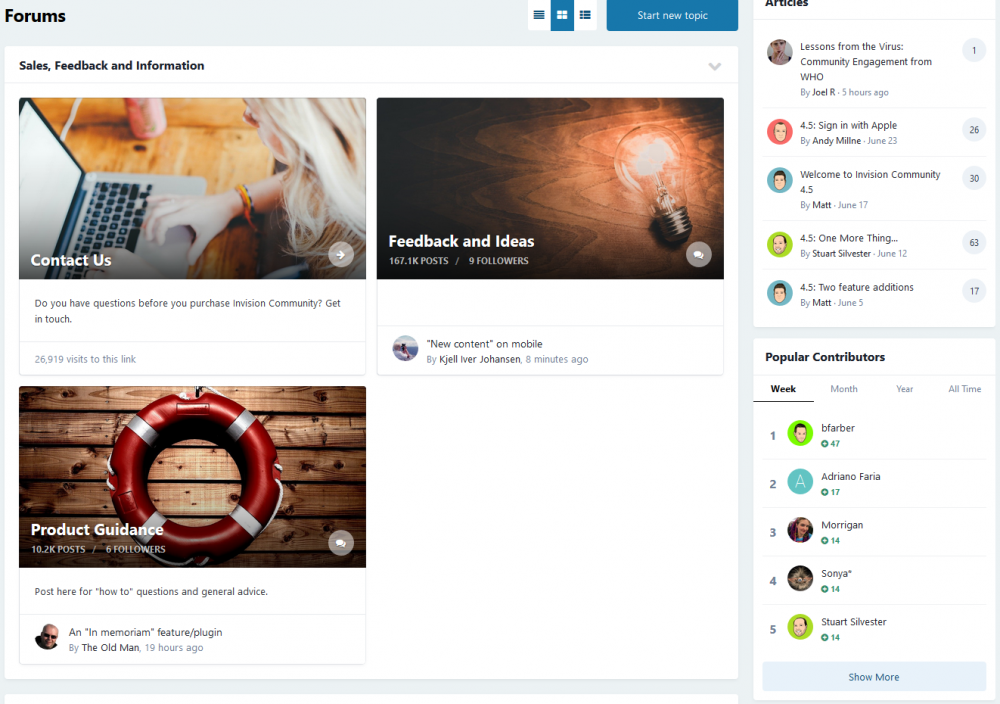Switch to the Month contributors tab
This screenshot has width=1000, height=704.
tap(843, 388)
